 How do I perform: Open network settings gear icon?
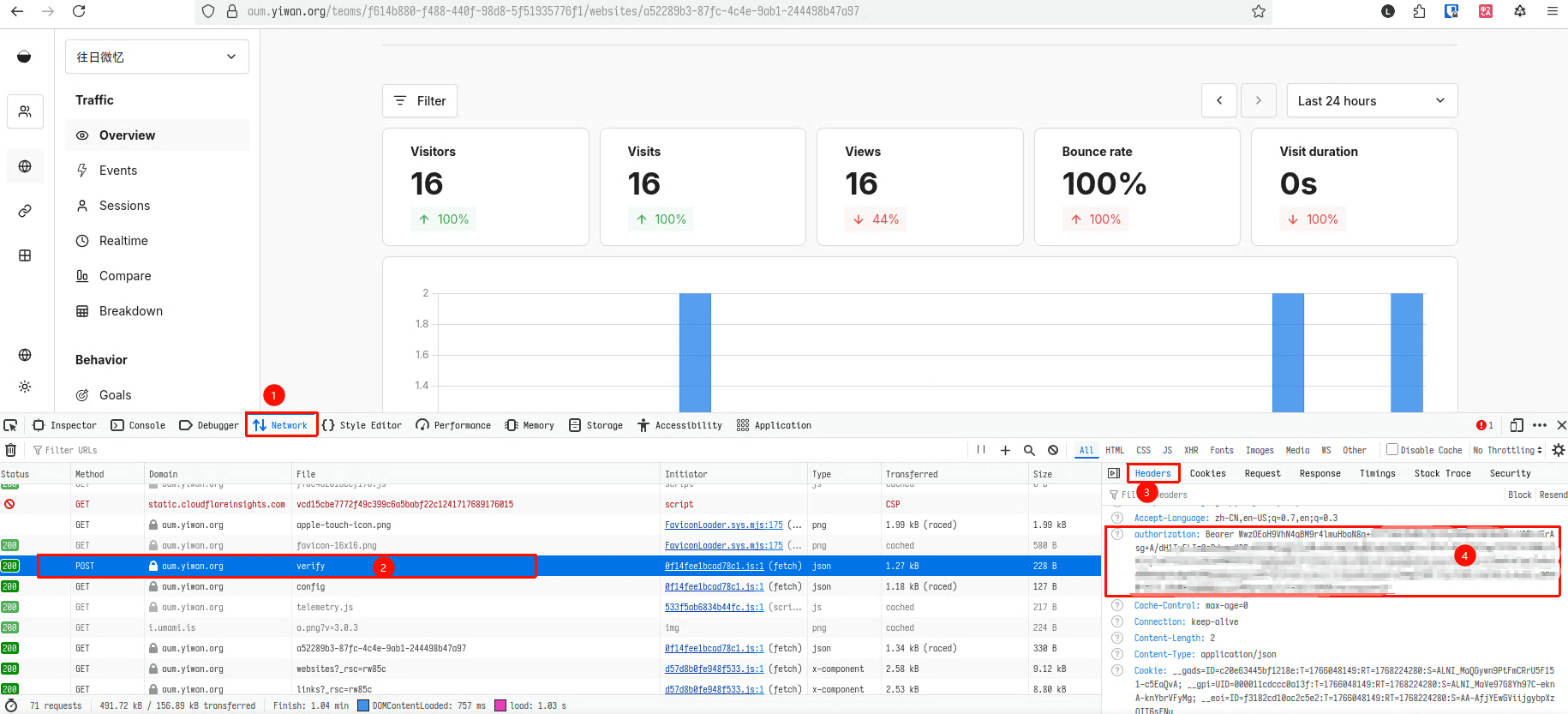click(1558, 450)
